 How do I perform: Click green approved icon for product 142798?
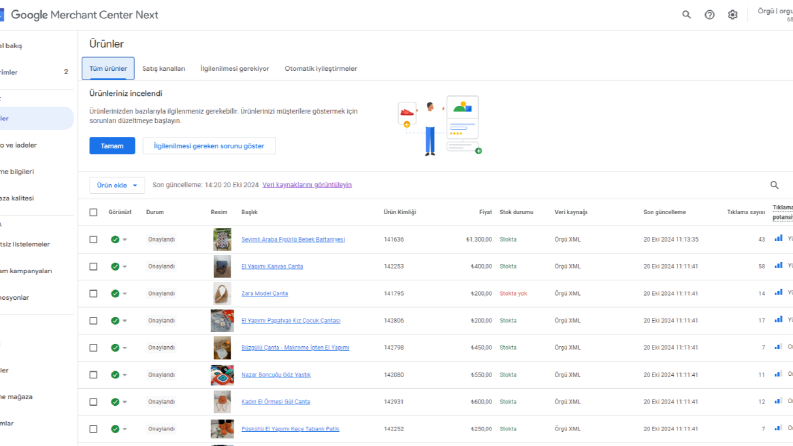(115, 348)
